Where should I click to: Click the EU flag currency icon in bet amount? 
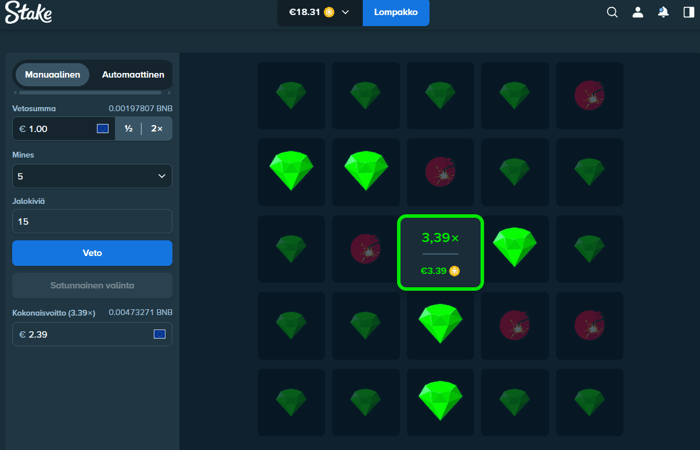tap(103, 129)
